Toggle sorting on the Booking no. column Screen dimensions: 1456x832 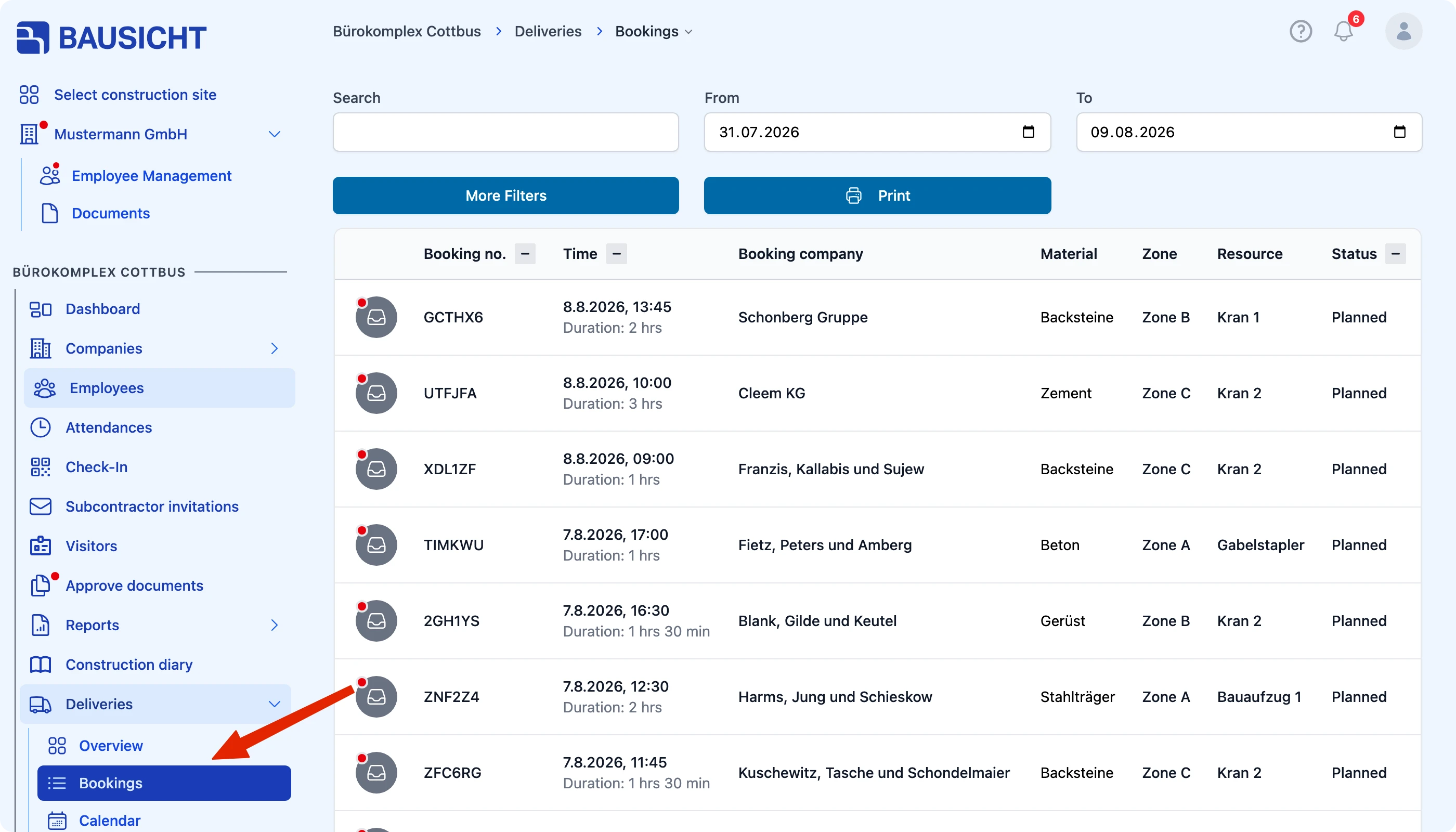click(525, 254)
